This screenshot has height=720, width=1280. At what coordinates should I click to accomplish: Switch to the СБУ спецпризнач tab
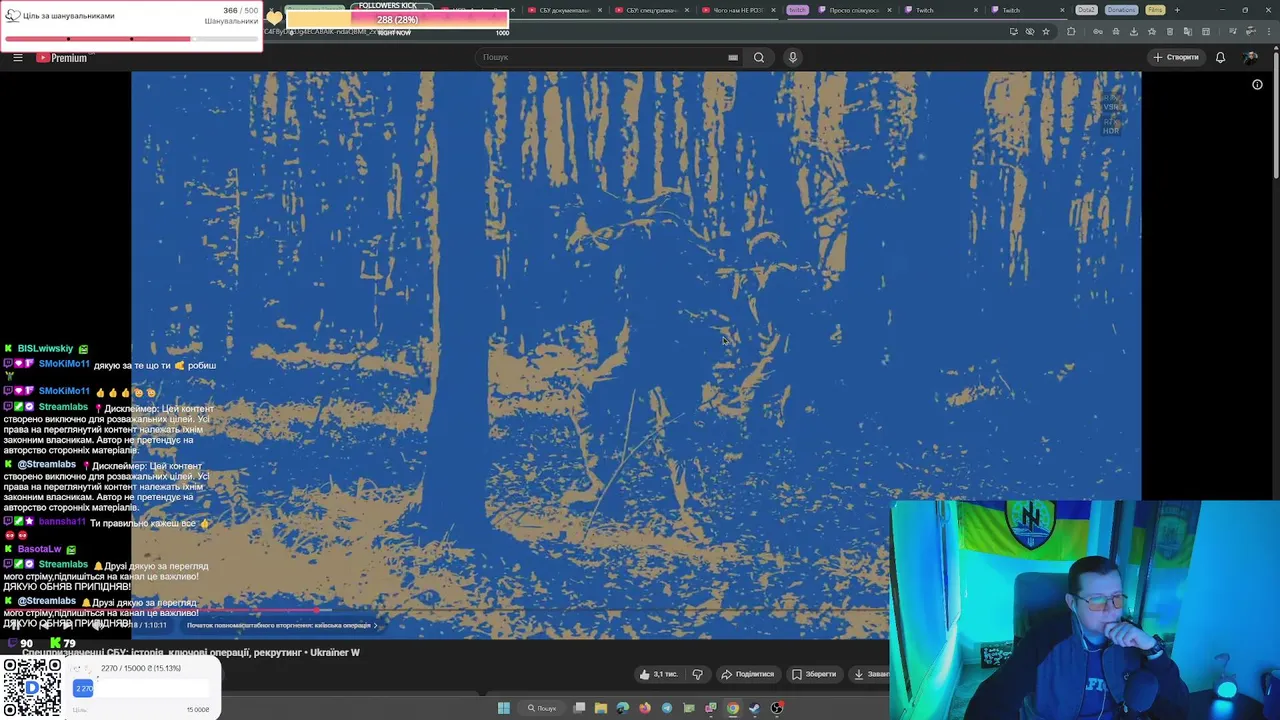[x=652, y=10]
